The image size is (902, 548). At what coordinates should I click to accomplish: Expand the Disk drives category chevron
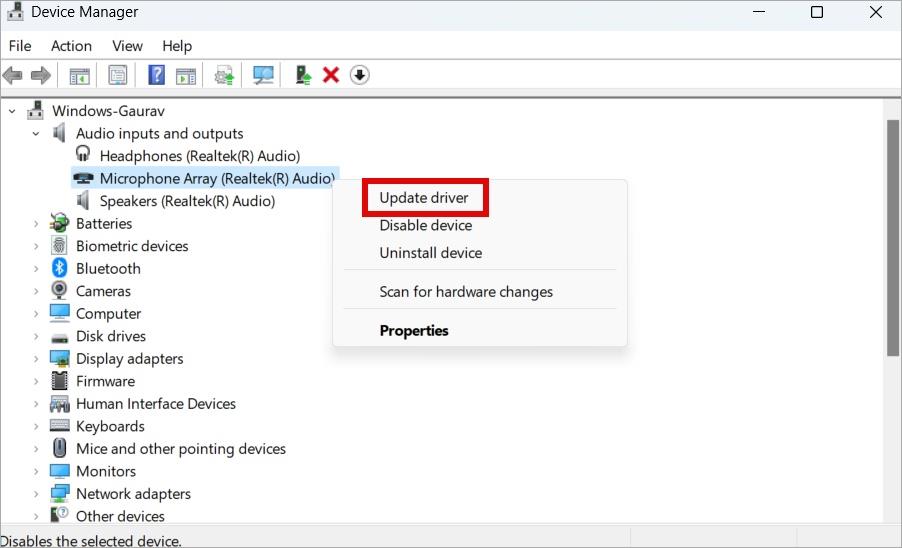click(36, 336)
